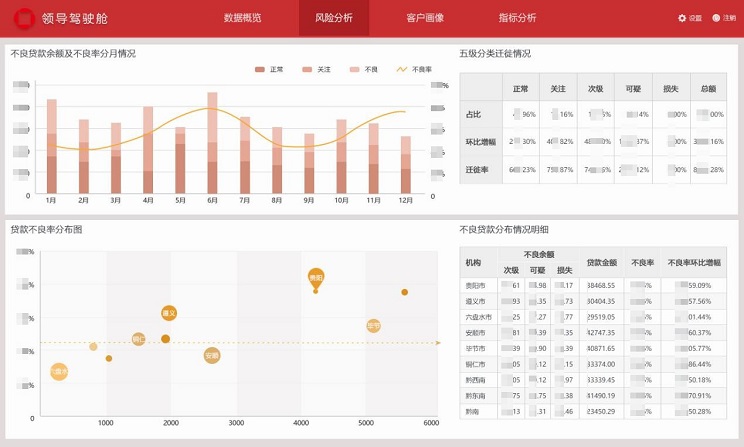Click the red logo icon beside 领导驾驶舱

coord(24,18)
